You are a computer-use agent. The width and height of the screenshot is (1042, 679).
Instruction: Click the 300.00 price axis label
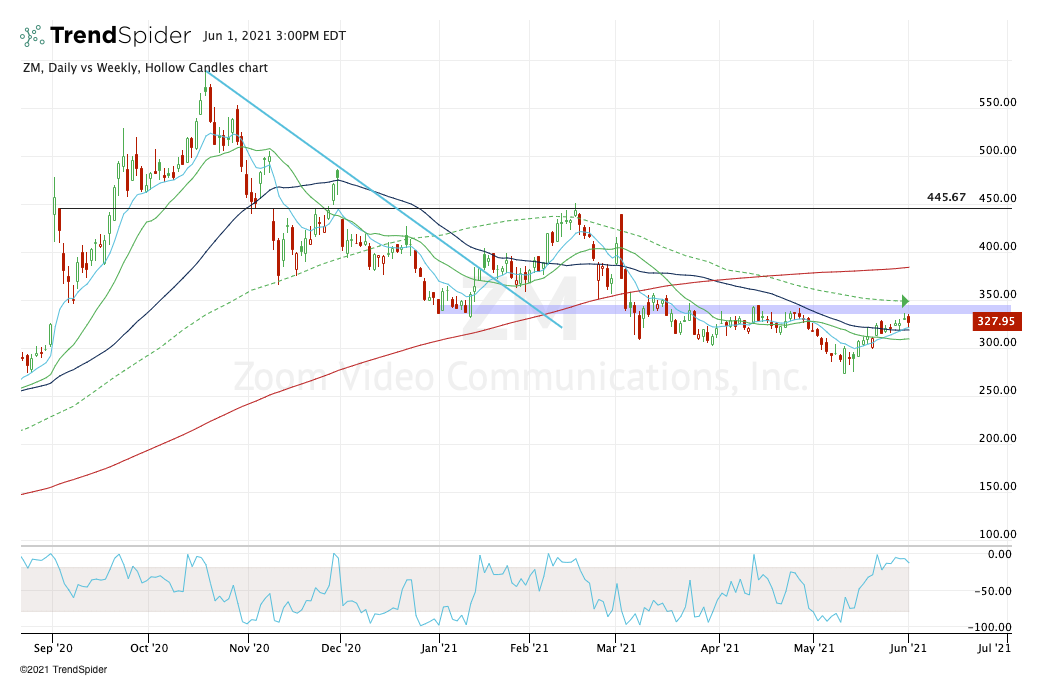click(x=997, y=342)
